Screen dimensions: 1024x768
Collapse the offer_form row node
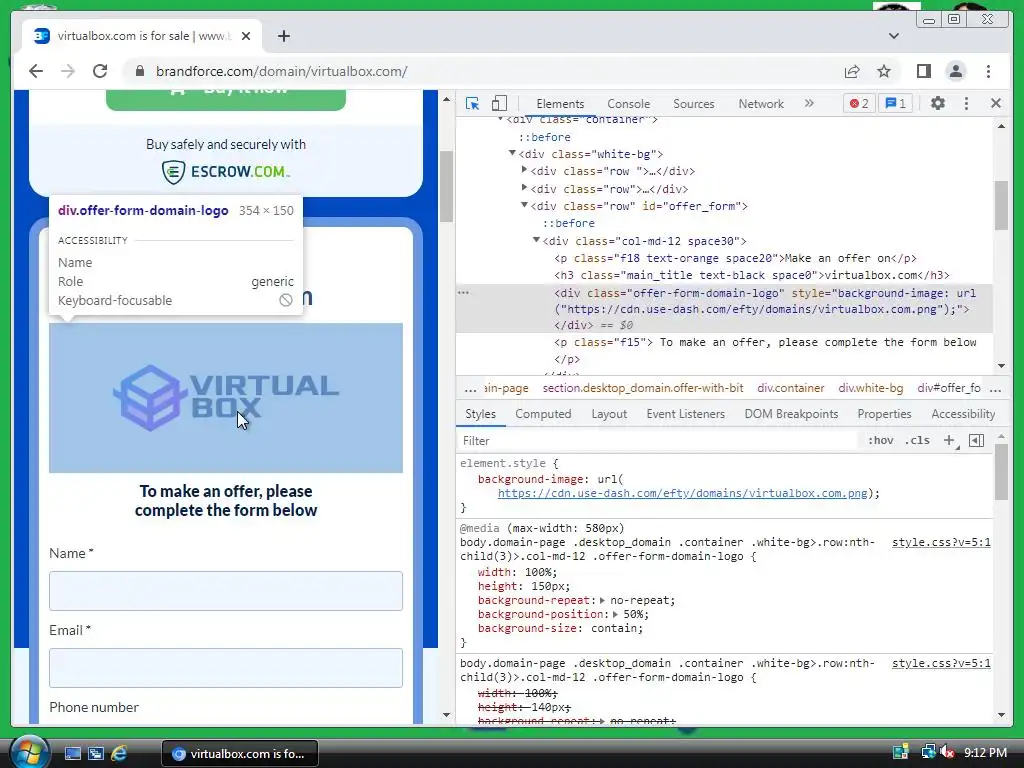524,205
